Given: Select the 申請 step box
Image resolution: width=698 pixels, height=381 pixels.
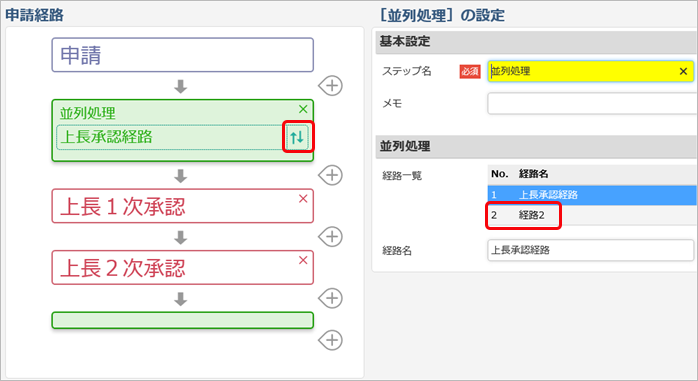Looking at the screenshot, I should pos(183,55).
